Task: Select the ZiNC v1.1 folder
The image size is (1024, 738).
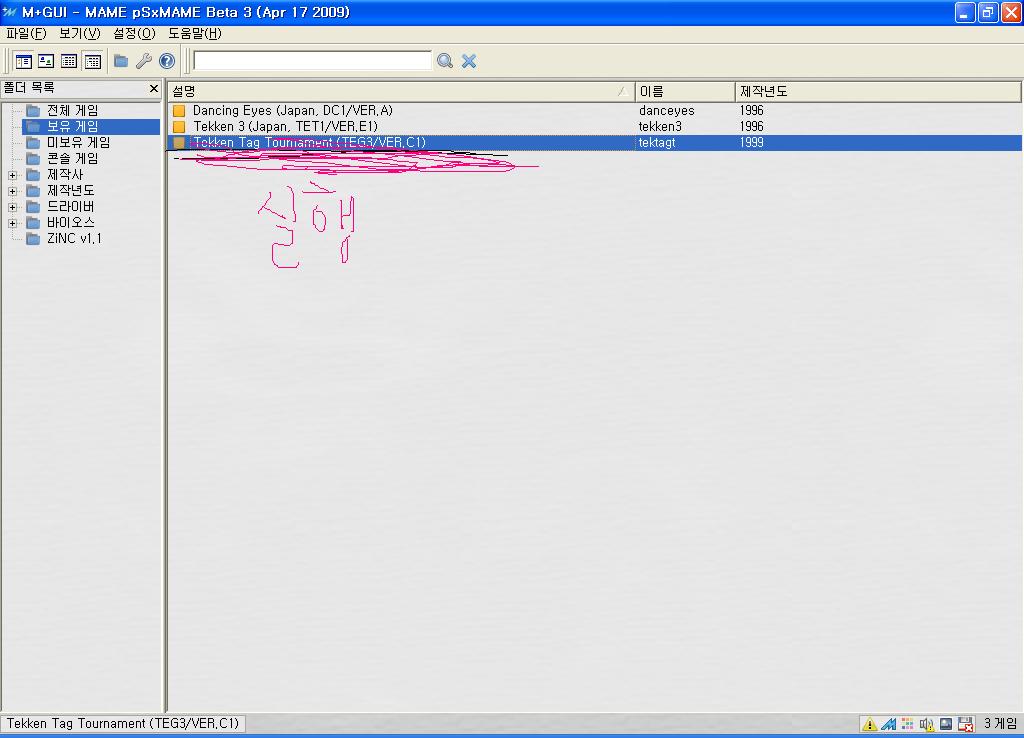Action: (x=74, y=238)
